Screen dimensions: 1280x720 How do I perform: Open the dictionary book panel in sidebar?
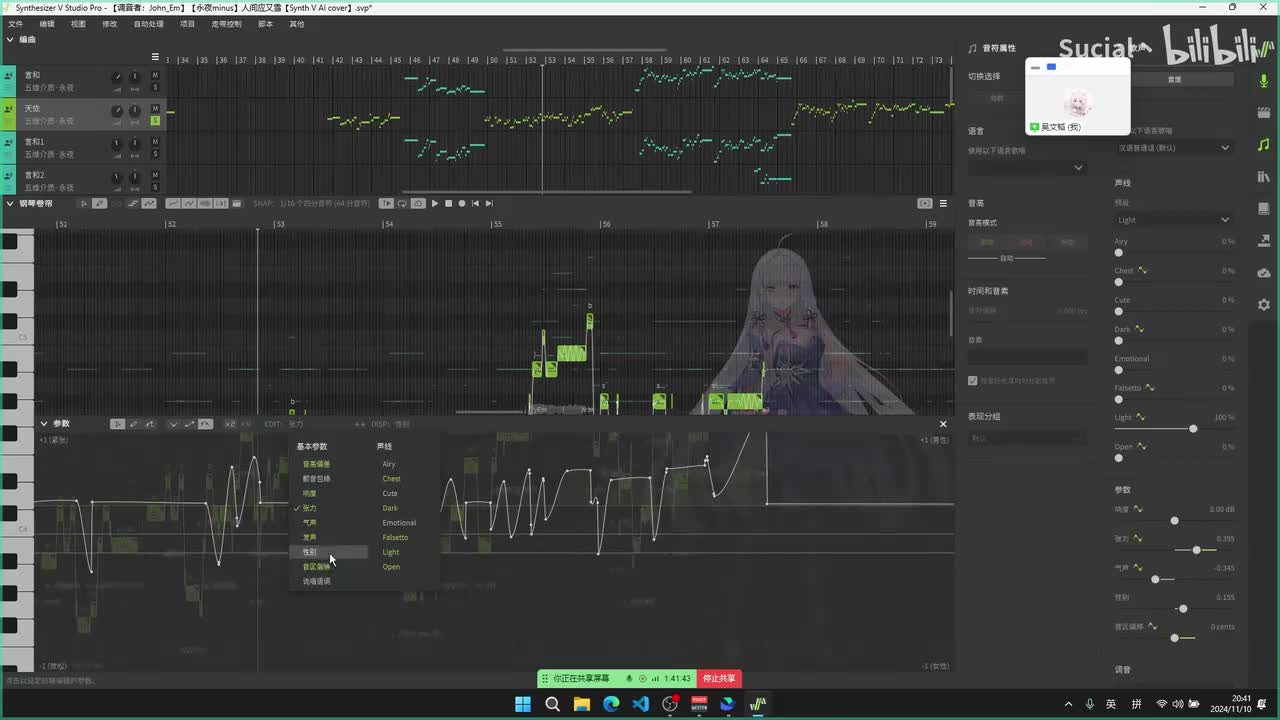tap(1264, 209)
